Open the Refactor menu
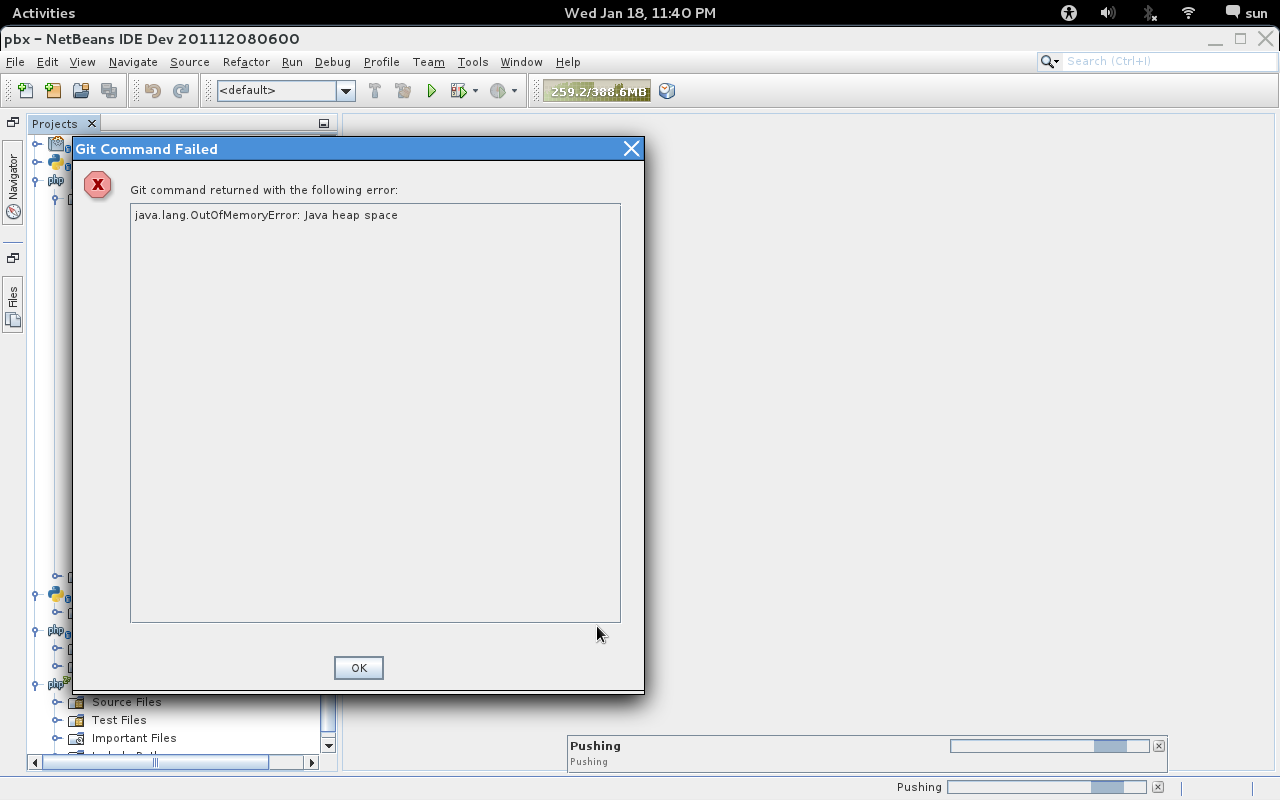The width and height of the screenshot is (1280, 800). pos(246,62)
